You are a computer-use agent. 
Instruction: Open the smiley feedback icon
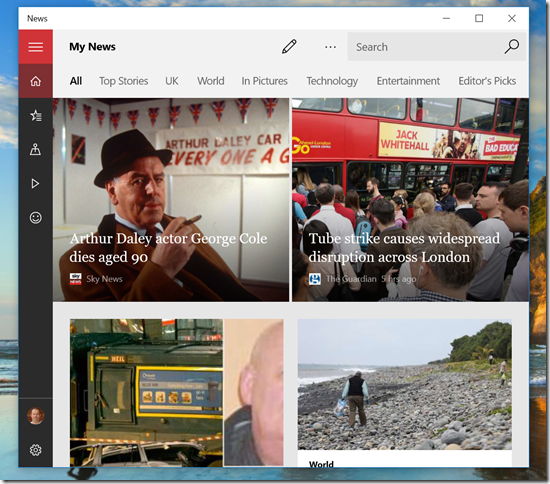click(35, 218)
